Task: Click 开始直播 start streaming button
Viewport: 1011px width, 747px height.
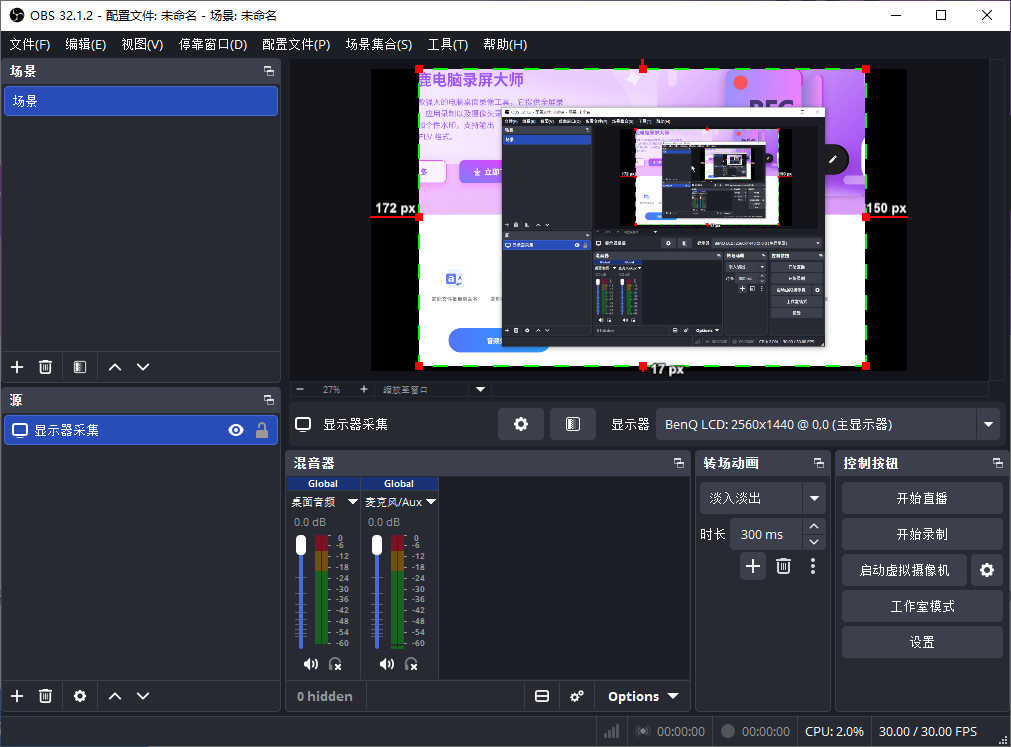Action: tap(922, 498)
